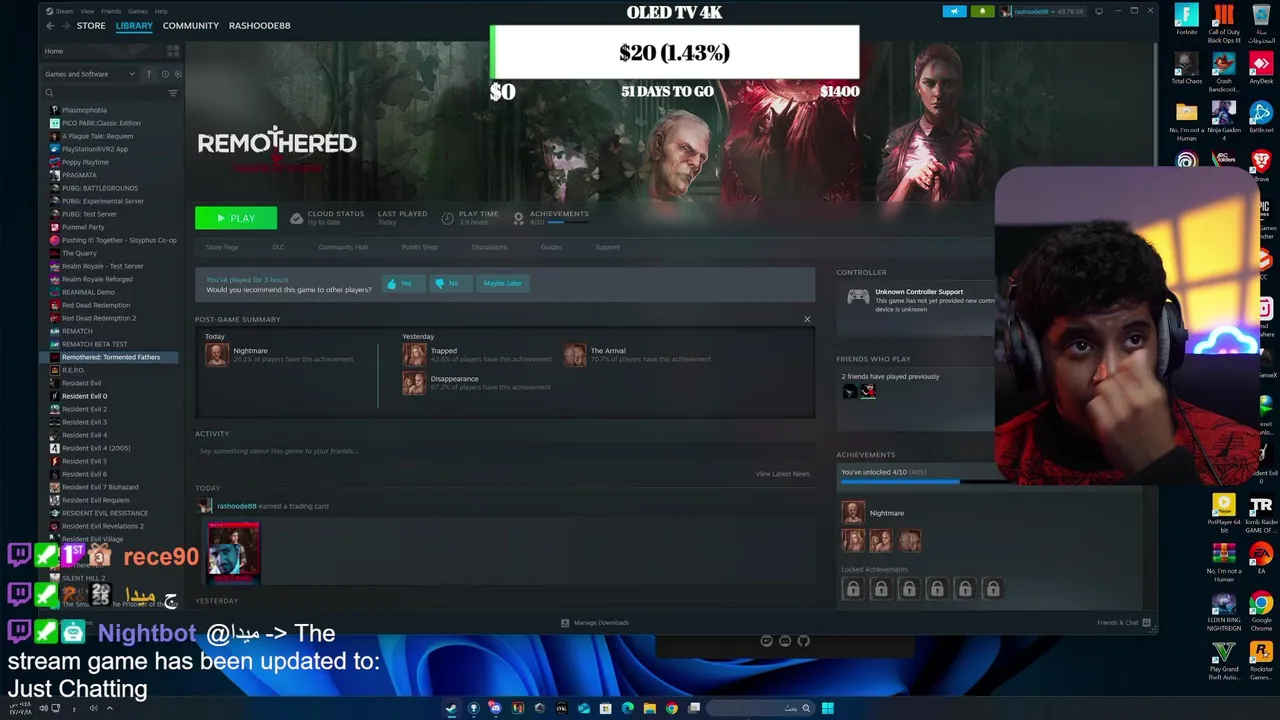The image size is (1280, 720).
Task: Open the Guides link
Action: tap(551, 247)
